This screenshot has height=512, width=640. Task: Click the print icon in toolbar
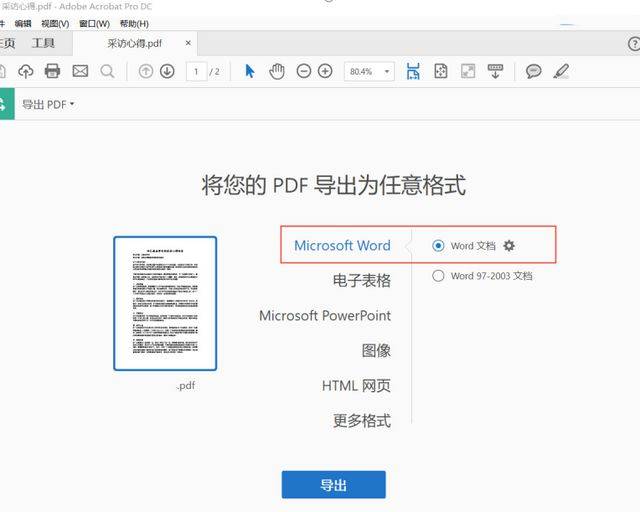pyautogui.click(x=52, y=71)
